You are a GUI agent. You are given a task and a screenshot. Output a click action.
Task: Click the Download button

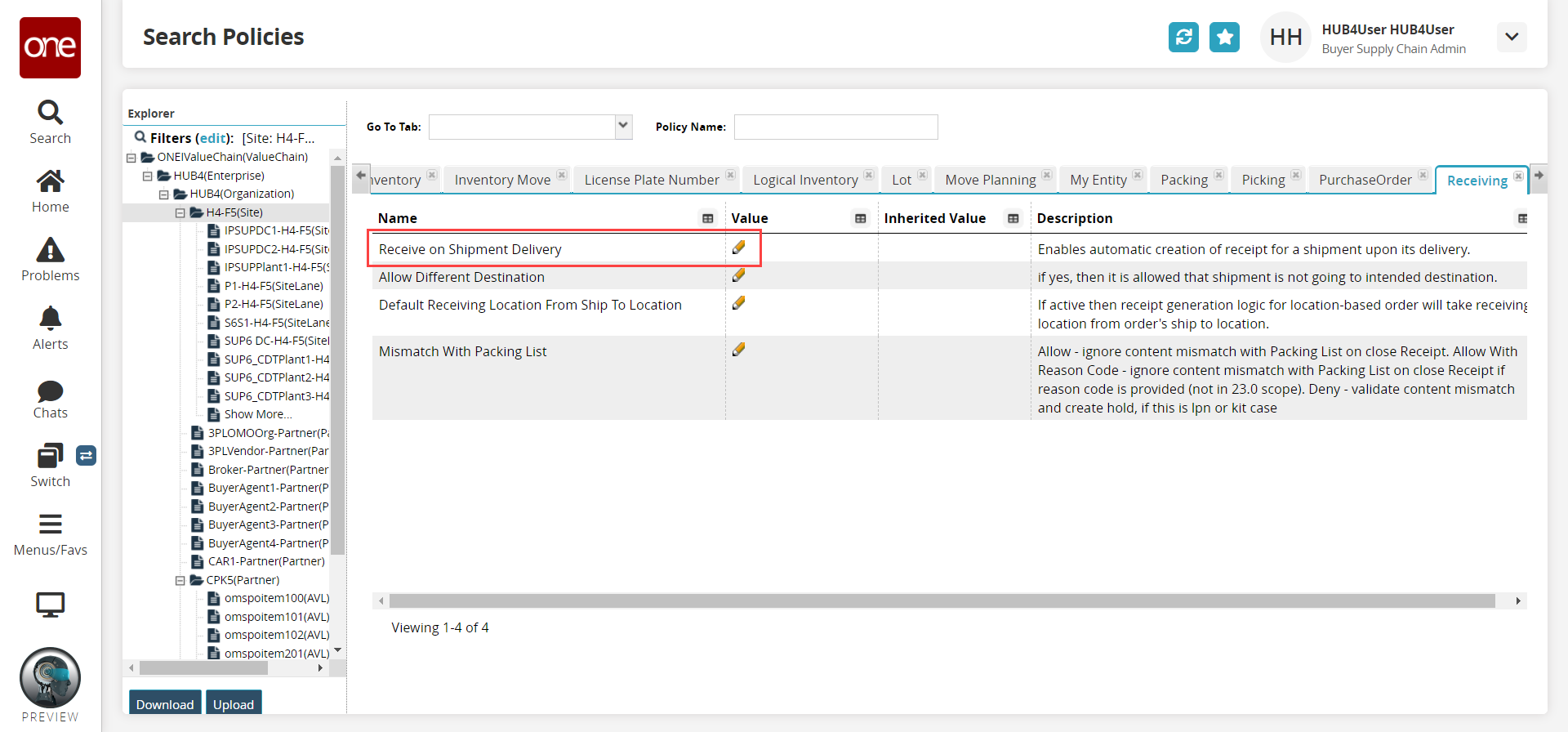[165, 703]
